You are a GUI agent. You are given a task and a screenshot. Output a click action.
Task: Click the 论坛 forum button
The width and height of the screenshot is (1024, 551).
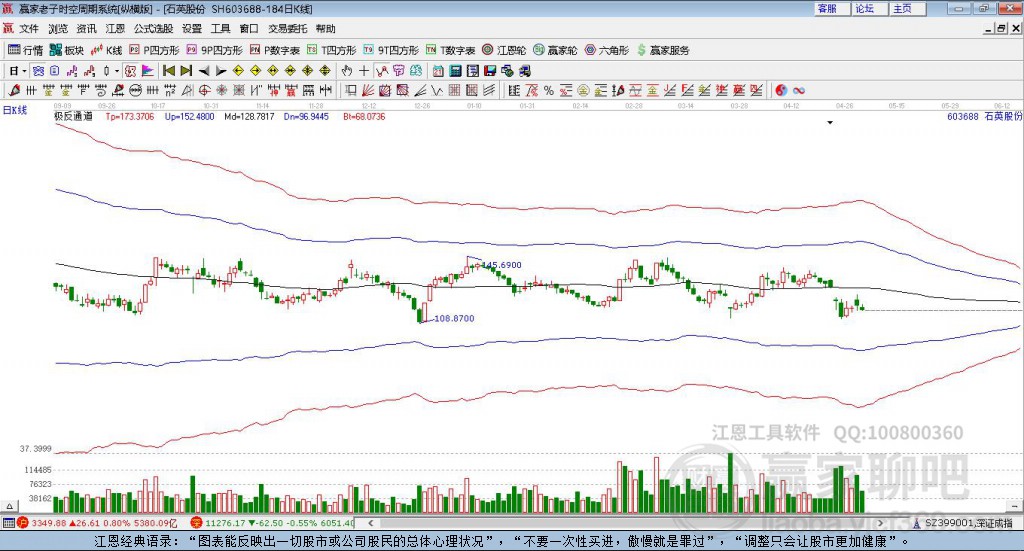click(x=864, y=8)
